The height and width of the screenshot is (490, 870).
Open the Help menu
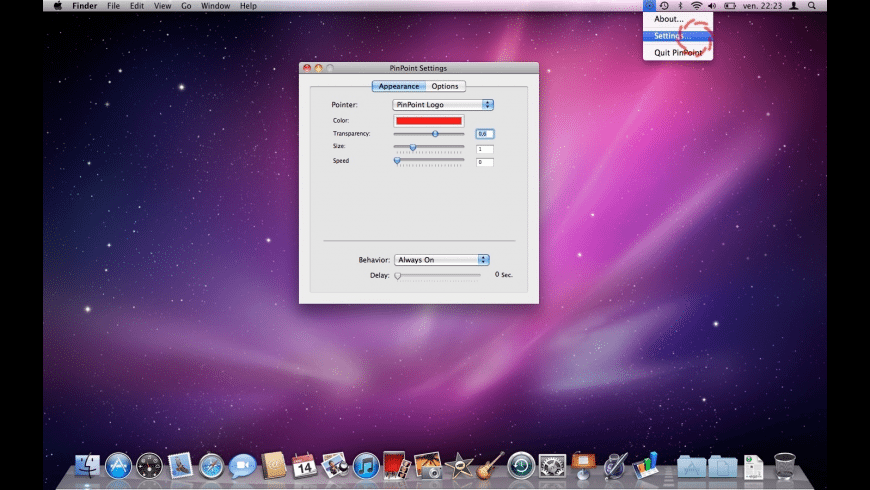tap(248, 6)
